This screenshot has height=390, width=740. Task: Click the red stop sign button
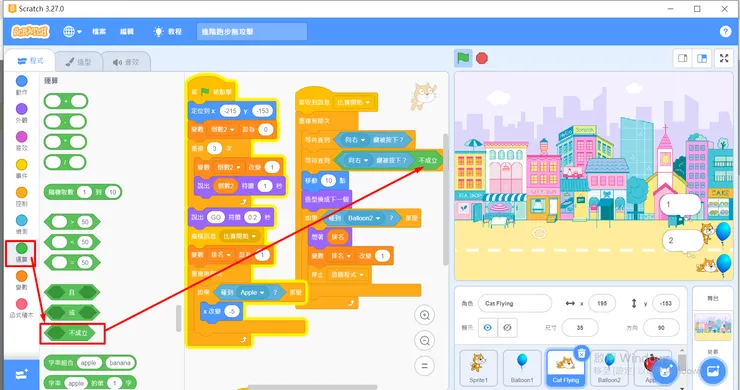coord(481,58)
